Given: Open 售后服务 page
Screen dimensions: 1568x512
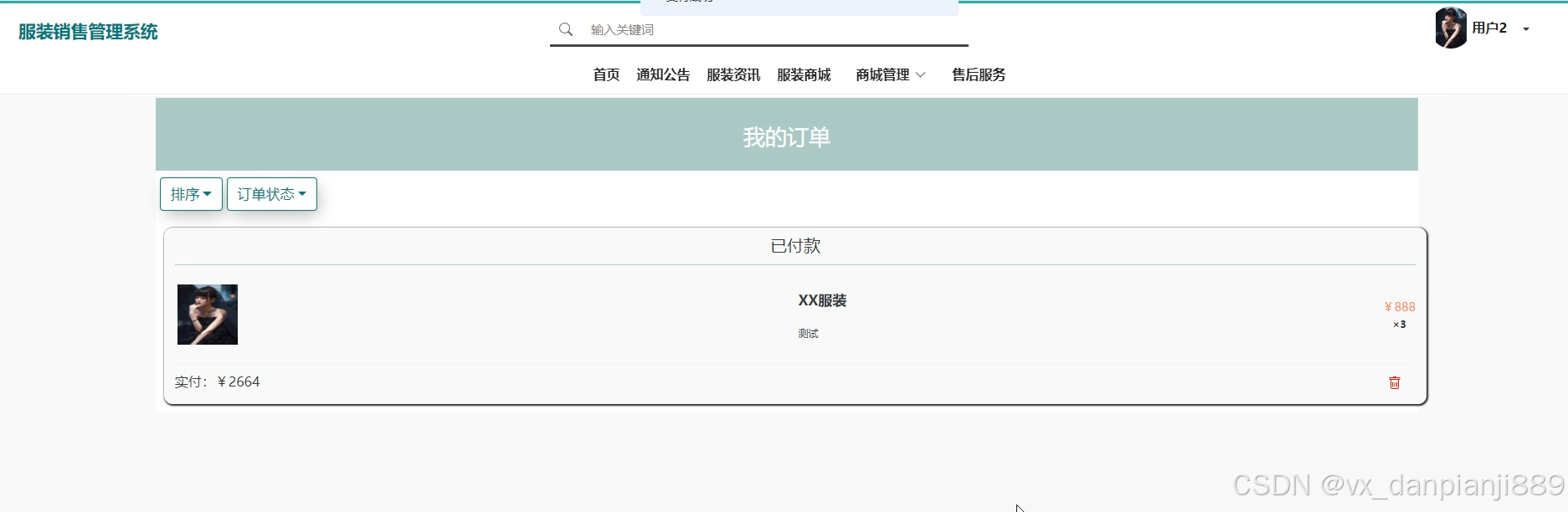Looking at the screenshot, I should click(x=979, y=74).
